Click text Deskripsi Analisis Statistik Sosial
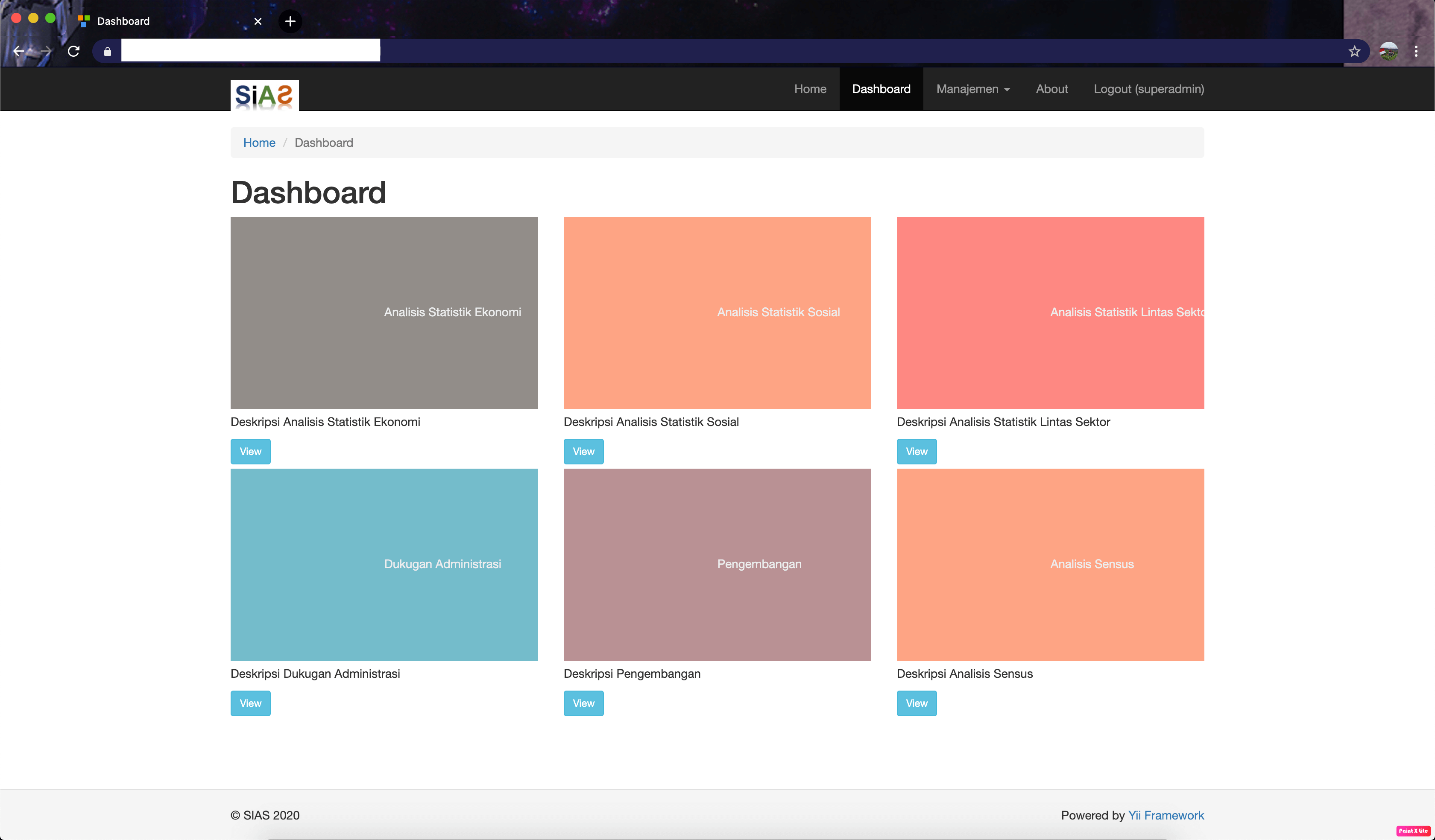 [651, 422]
